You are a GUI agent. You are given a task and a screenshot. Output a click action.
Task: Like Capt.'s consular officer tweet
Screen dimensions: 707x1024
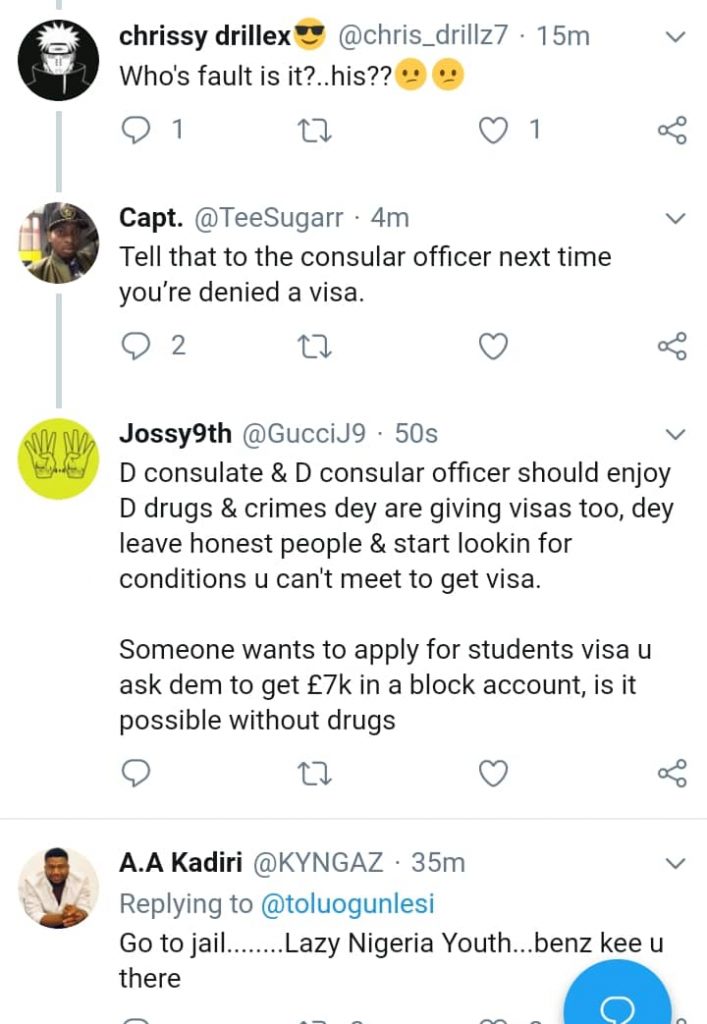[494, 346]
